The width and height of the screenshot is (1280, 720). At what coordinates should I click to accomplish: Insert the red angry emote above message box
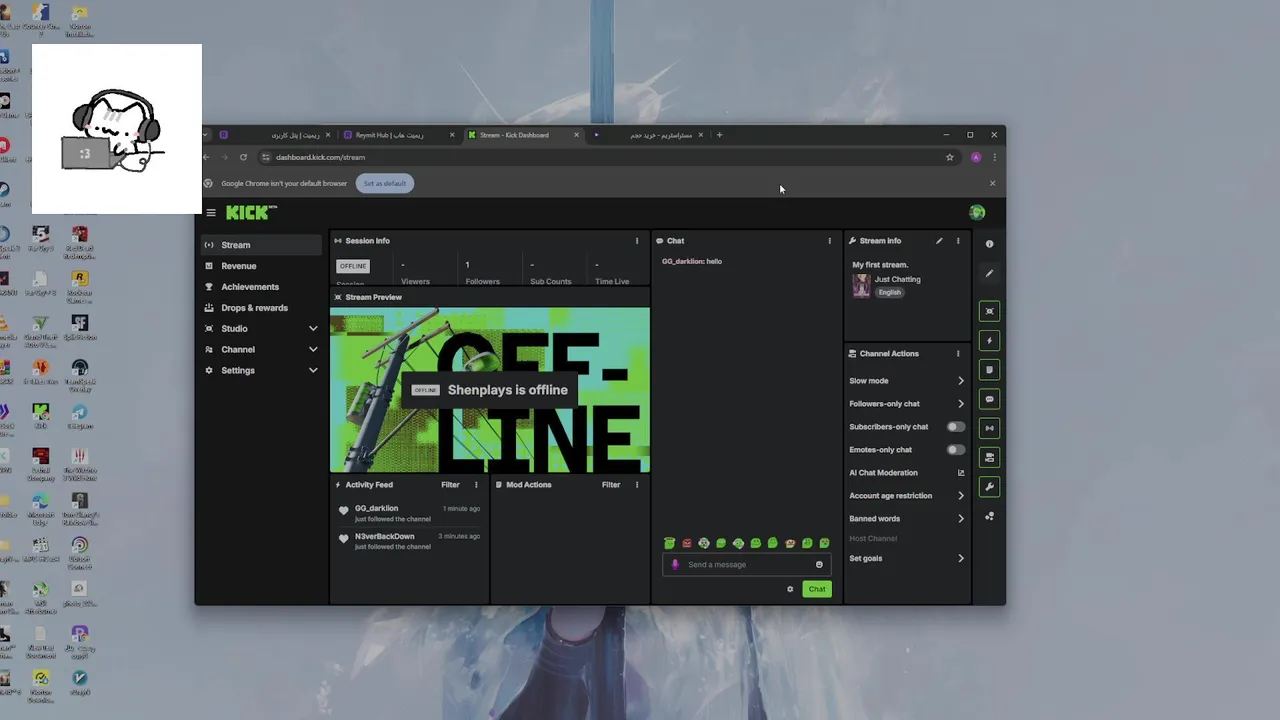pos(687,543)
